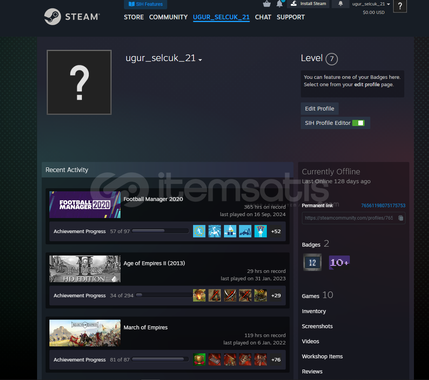This screenshot has height=380, width=429.
Task: Expand the +52 more achievements for Football Manager
Action: coord(276,231)
